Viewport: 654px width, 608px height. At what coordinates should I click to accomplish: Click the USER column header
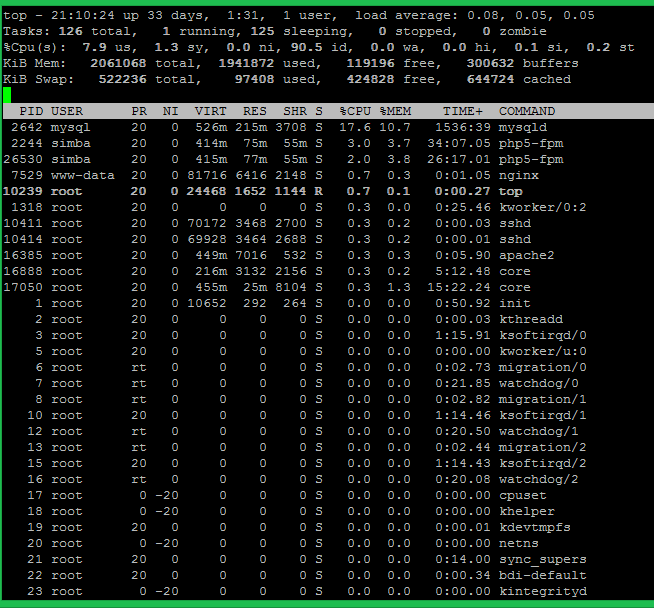tap(67, 111)
